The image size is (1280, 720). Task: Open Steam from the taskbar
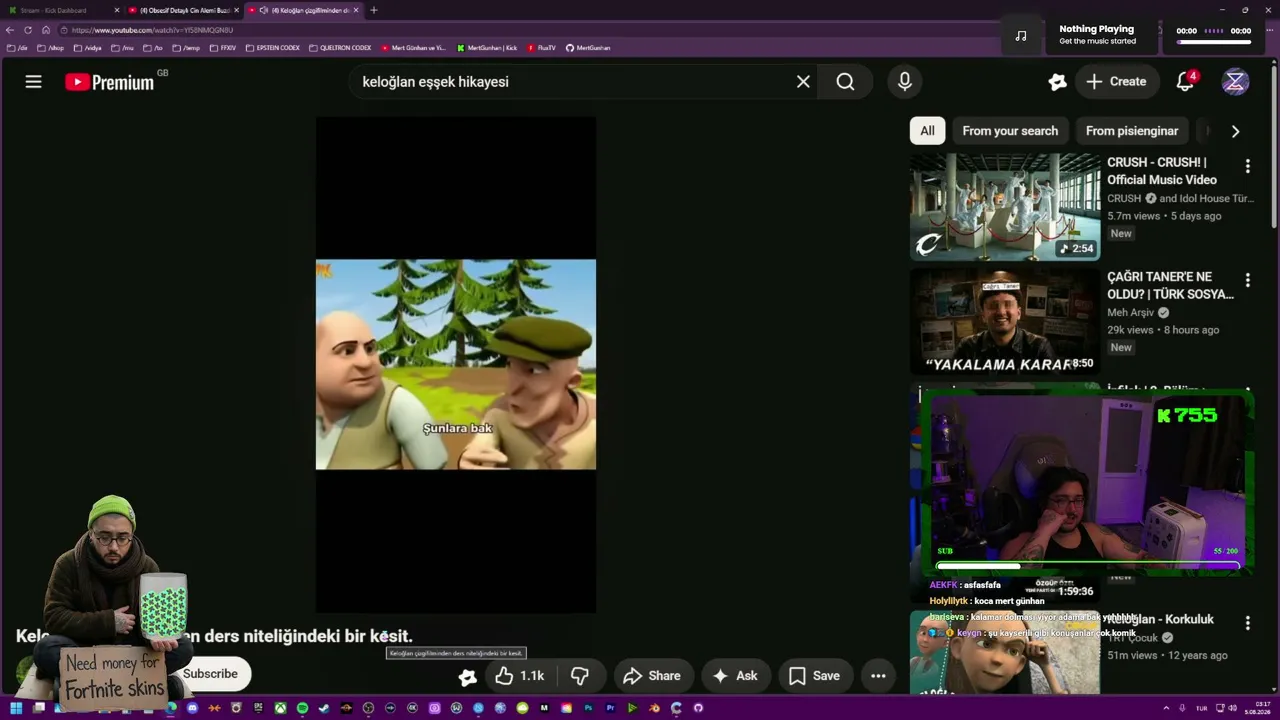(324, 708)
